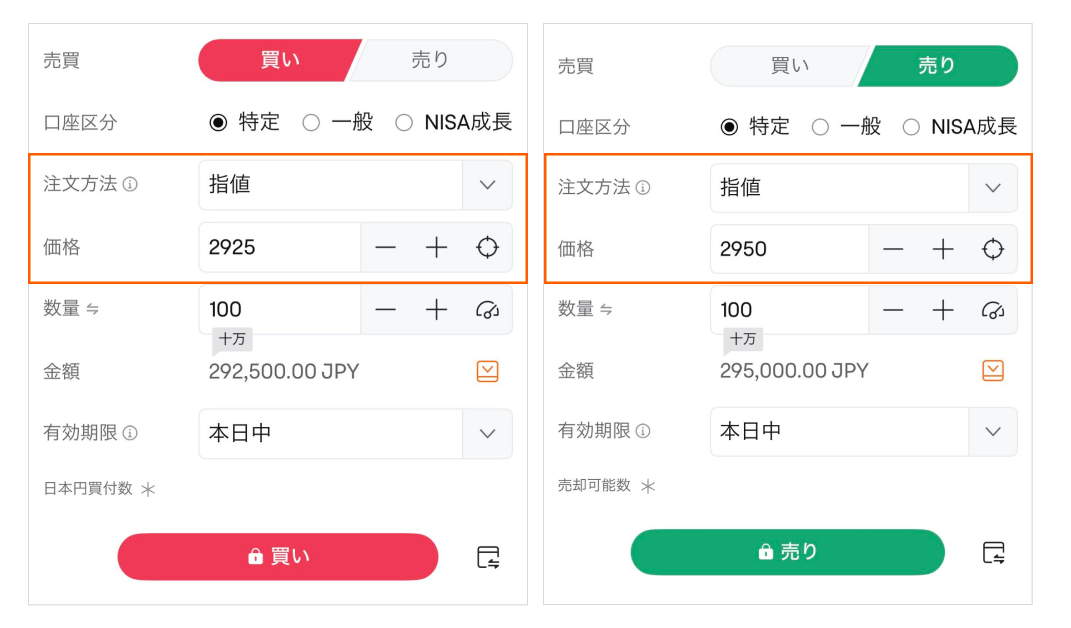Click orange icon next to 295,000.00 JPY
Image resolution: width=1071 pixels, height=628 pixels.
click(992, 371)
